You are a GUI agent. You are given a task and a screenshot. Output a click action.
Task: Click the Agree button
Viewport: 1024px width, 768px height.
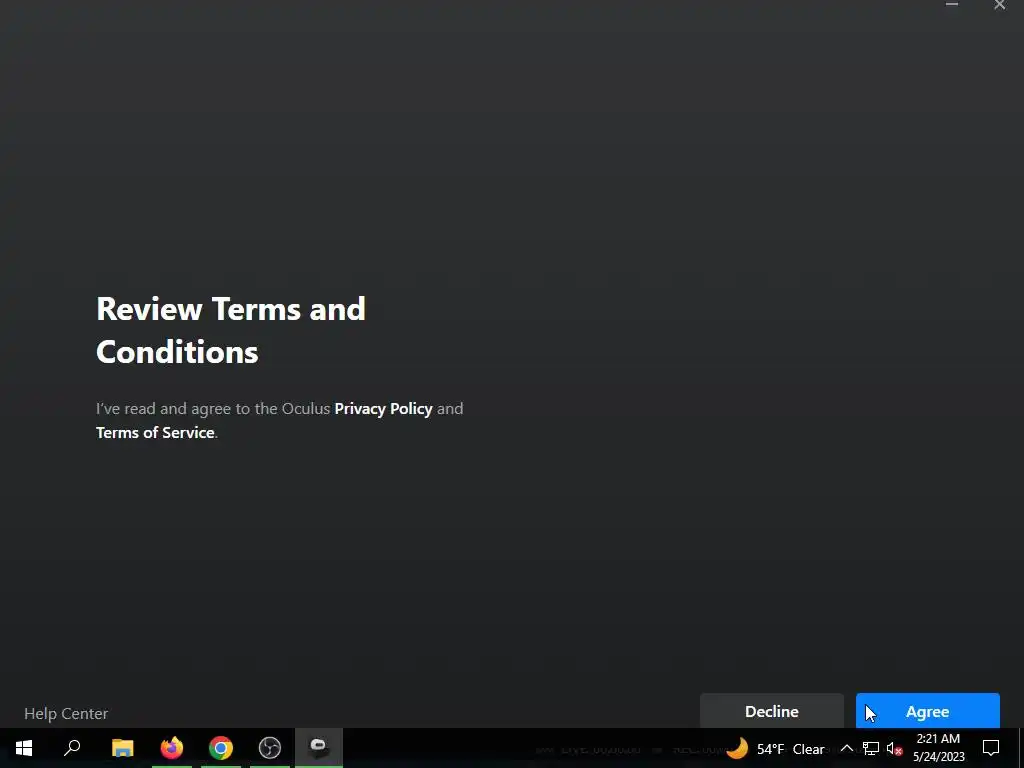(927, 711)
